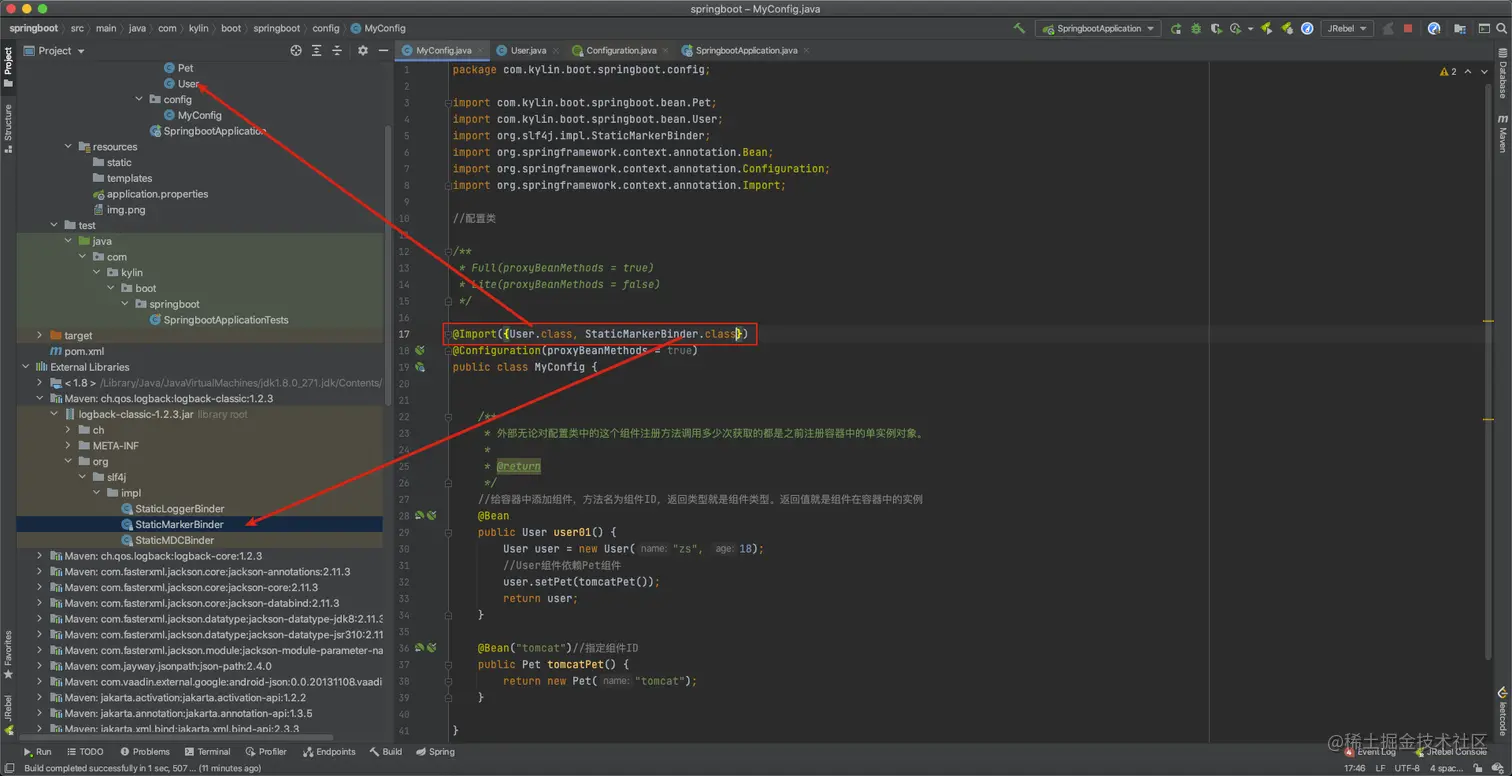Open the Maven side panel
The image size is (1512, 776).
click(1502, 133)
